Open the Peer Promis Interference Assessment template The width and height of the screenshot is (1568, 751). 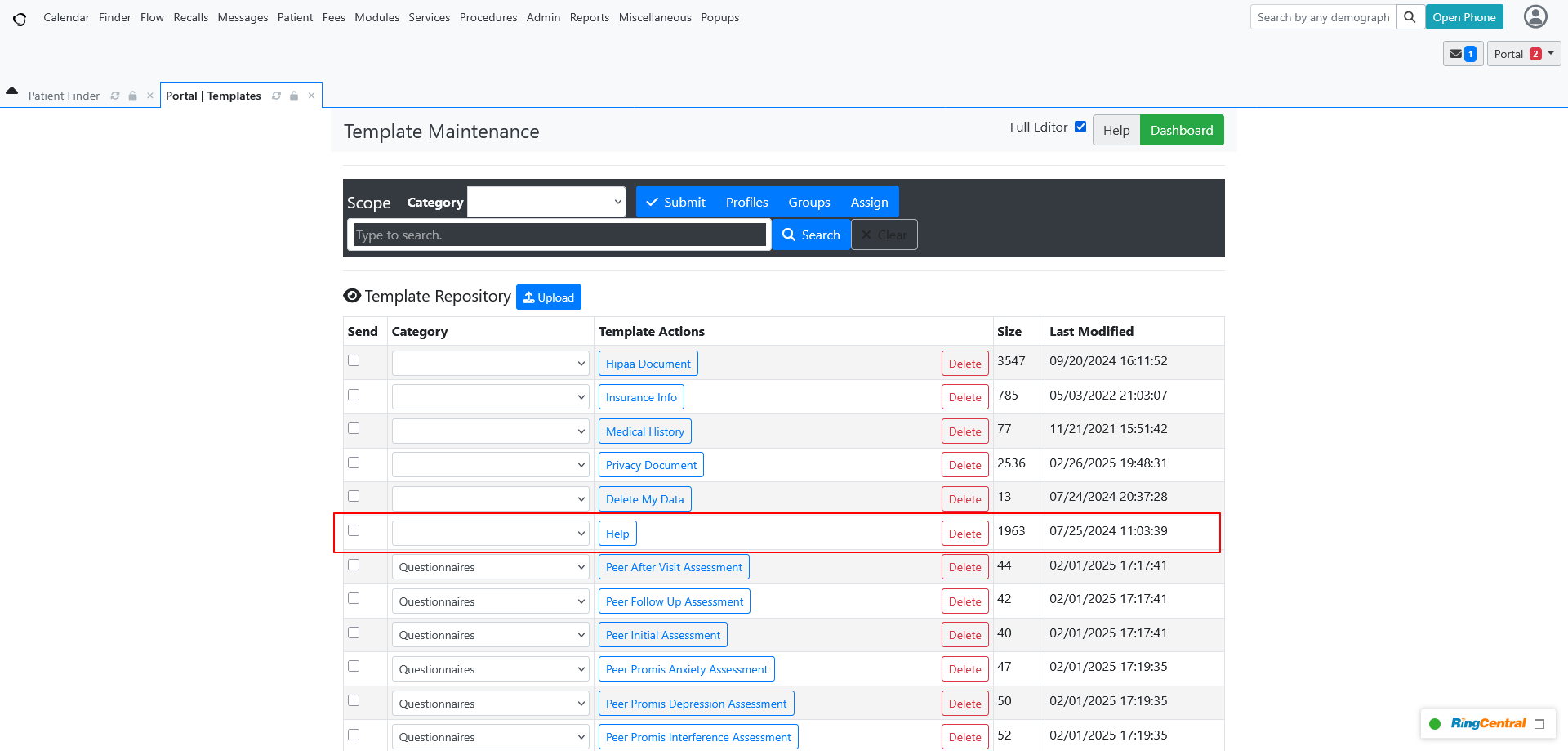tap(698, 737)
